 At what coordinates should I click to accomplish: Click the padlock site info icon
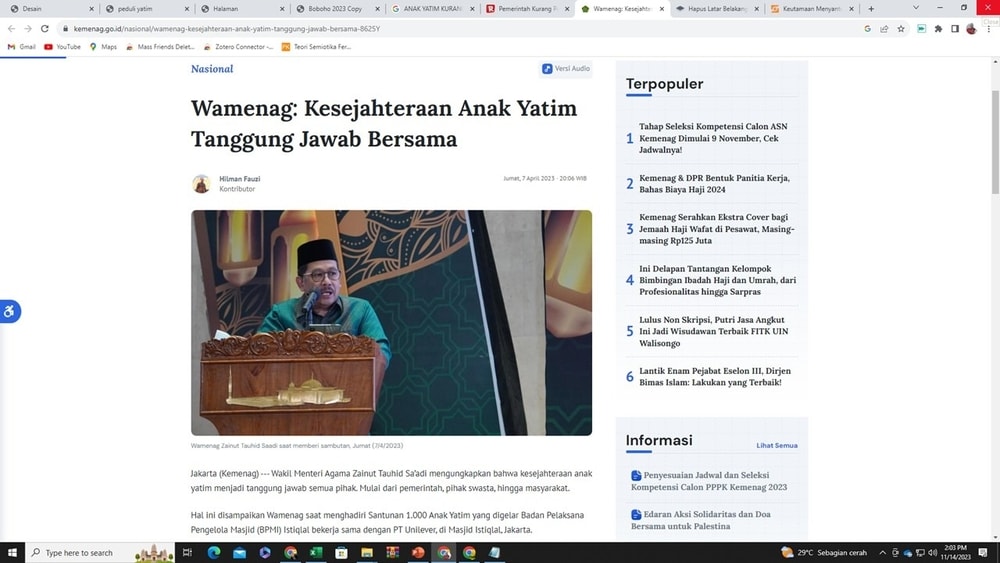[65, 29]
